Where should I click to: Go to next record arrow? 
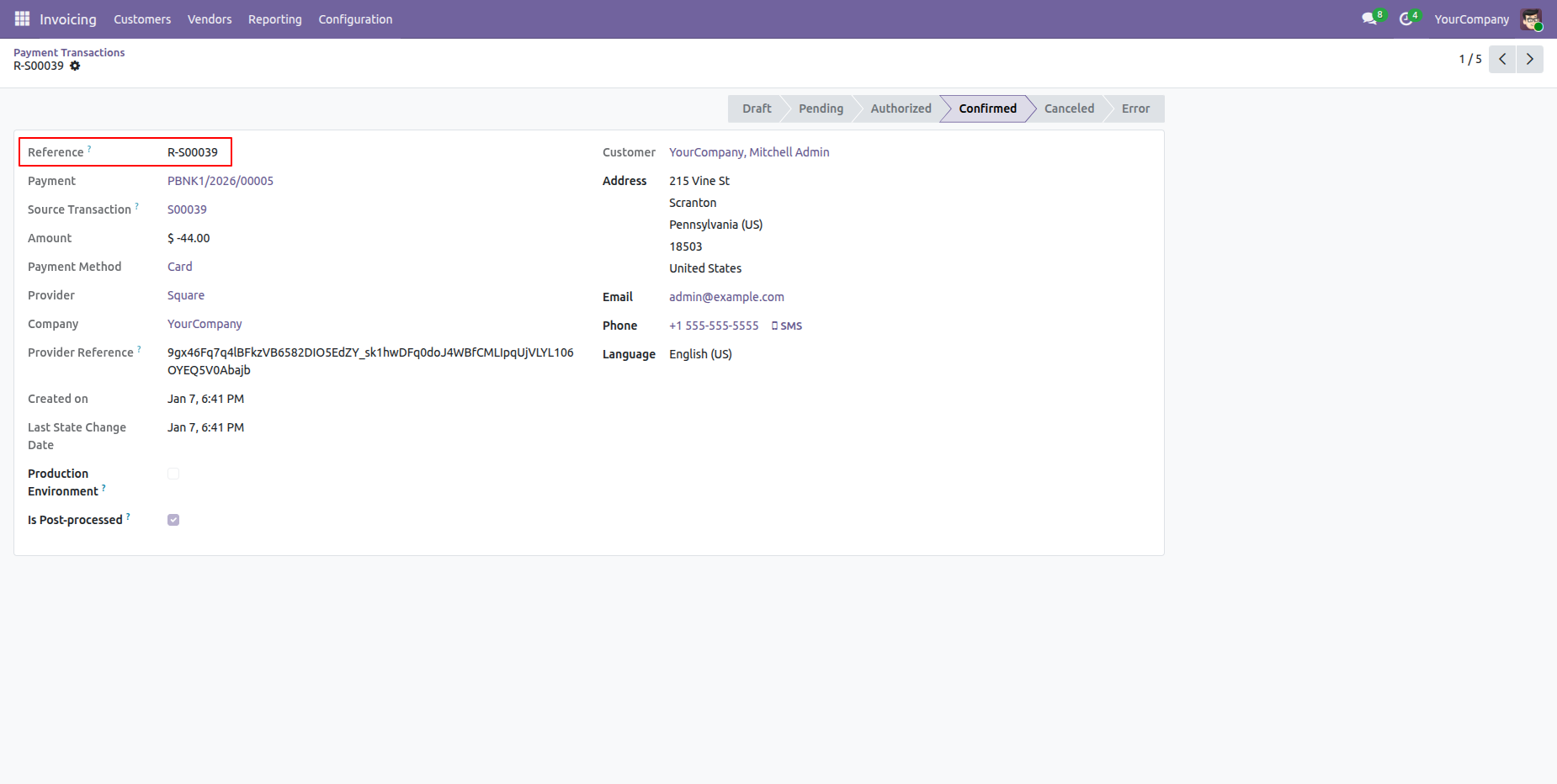pos(1529,59)
